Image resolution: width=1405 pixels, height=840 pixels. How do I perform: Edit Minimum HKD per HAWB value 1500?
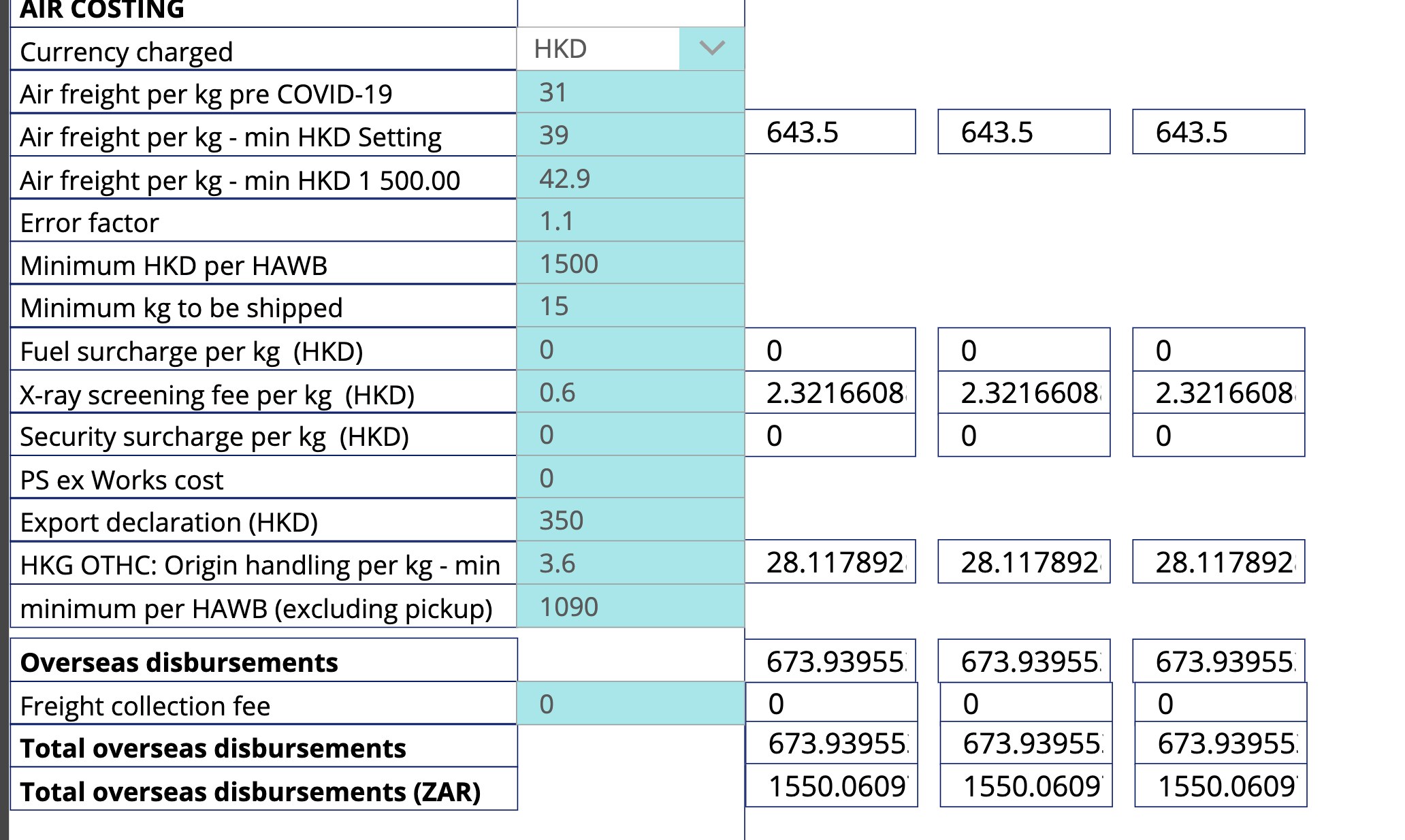pos(630,263)
